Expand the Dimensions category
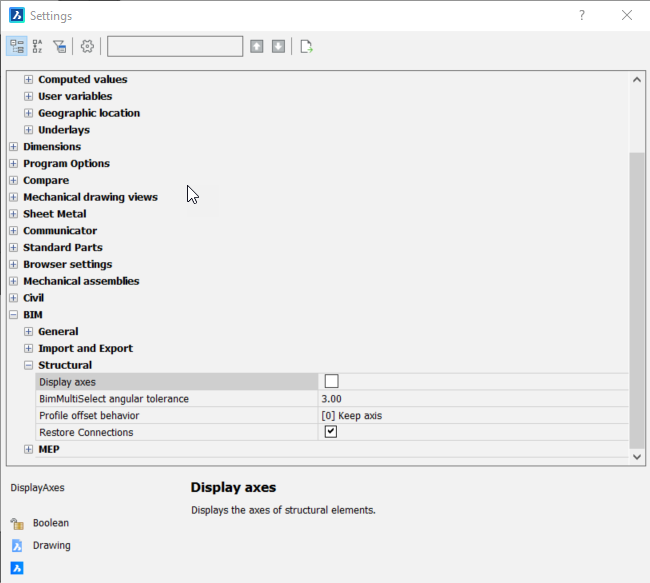The width and height of the screenshot is (650, 583). click(x=13, y=147)
